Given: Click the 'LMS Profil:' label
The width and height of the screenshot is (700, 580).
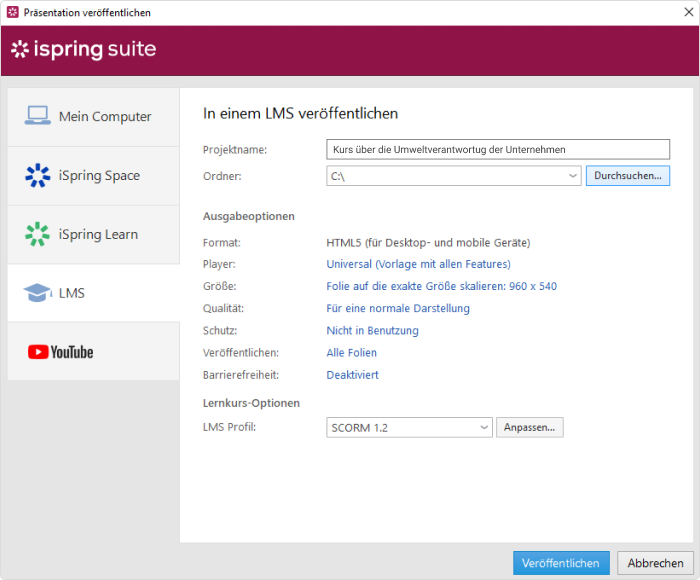Looking at the screenshot, I should click(x=229, y=427).
